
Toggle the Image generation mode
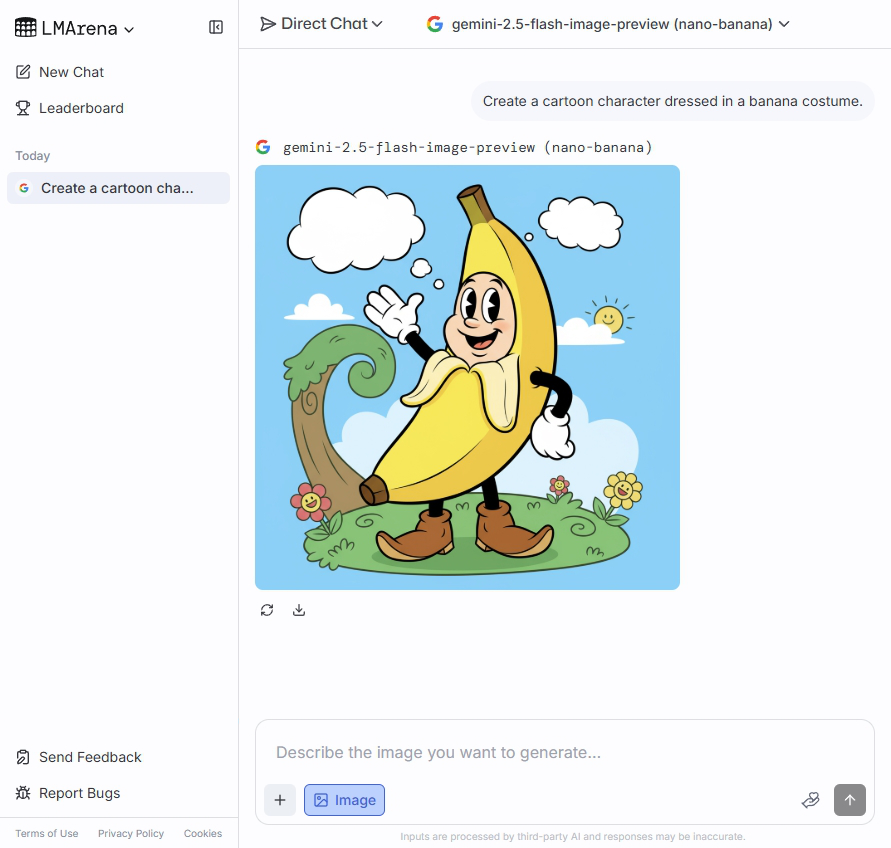tap(344, 800)
